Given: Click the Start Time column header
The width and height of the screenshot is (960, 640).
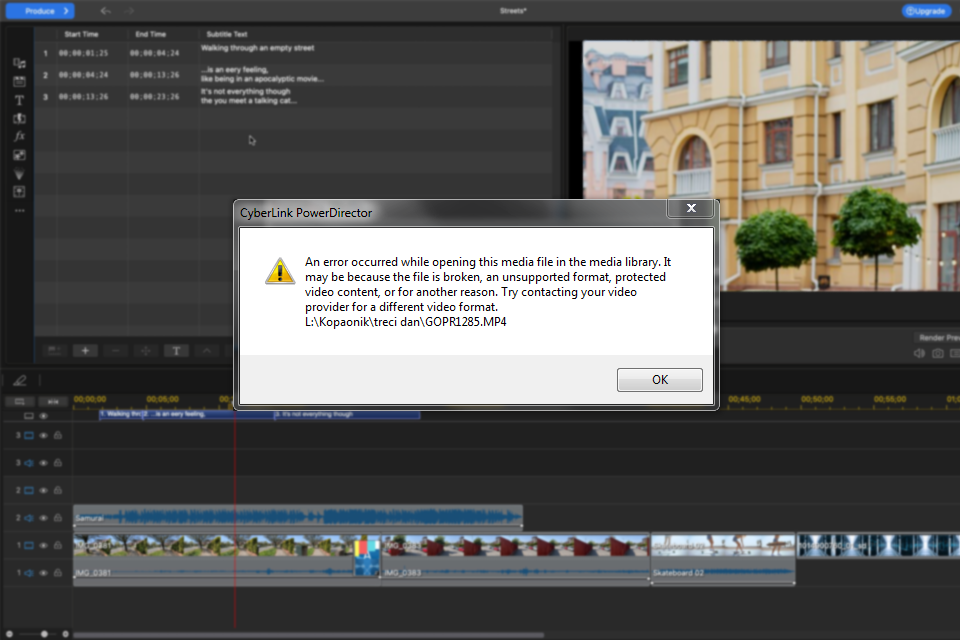Looking at the screenshot, I should 81,34.
